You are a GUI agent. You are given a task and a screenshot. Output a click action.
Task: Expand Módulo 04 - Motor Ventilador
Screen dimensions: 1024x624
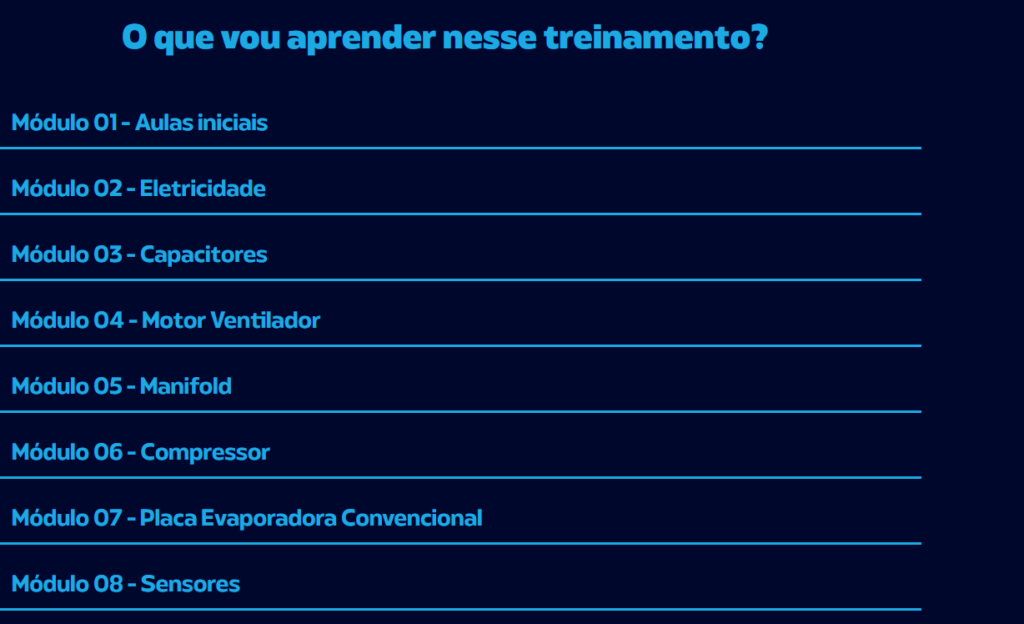tap(460, 320)
